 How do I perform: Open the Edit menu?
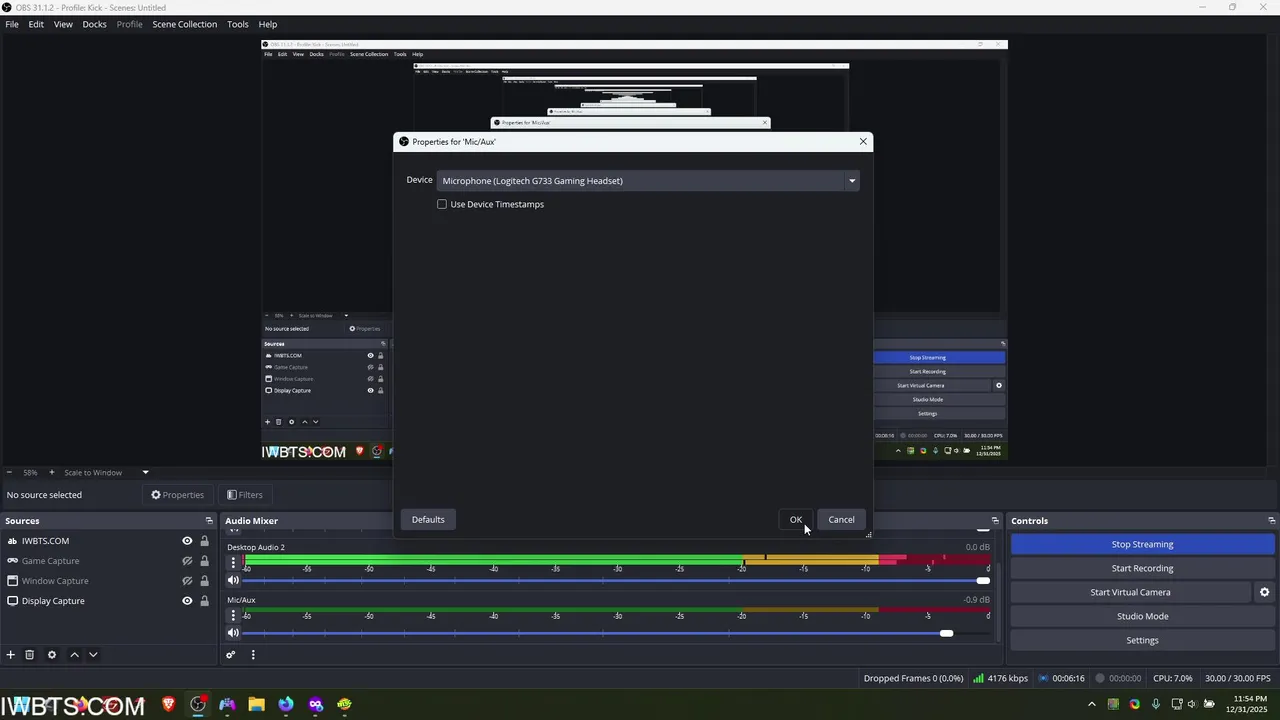(36, 24)
